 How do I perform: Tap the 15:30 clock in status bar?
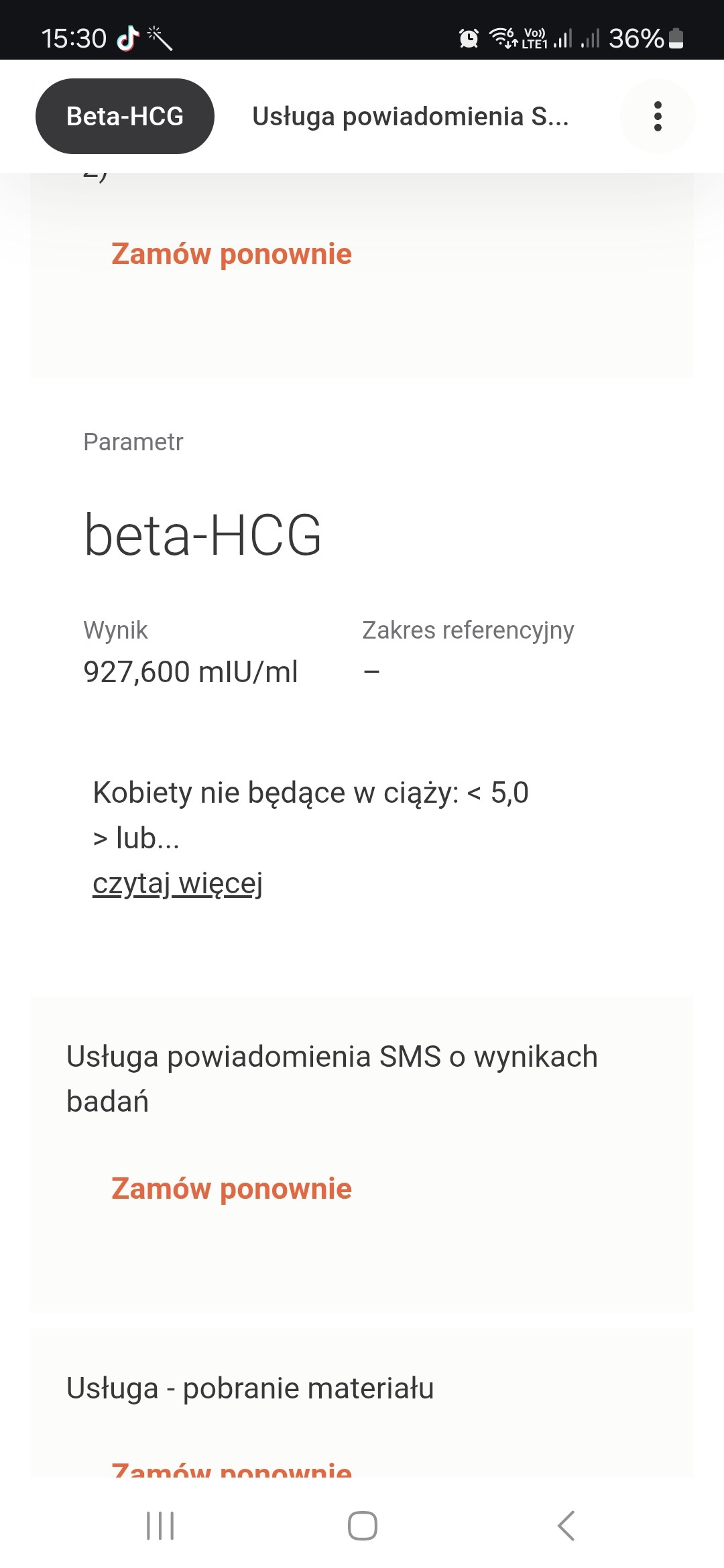pyautogui.click(x=74, y=38)
